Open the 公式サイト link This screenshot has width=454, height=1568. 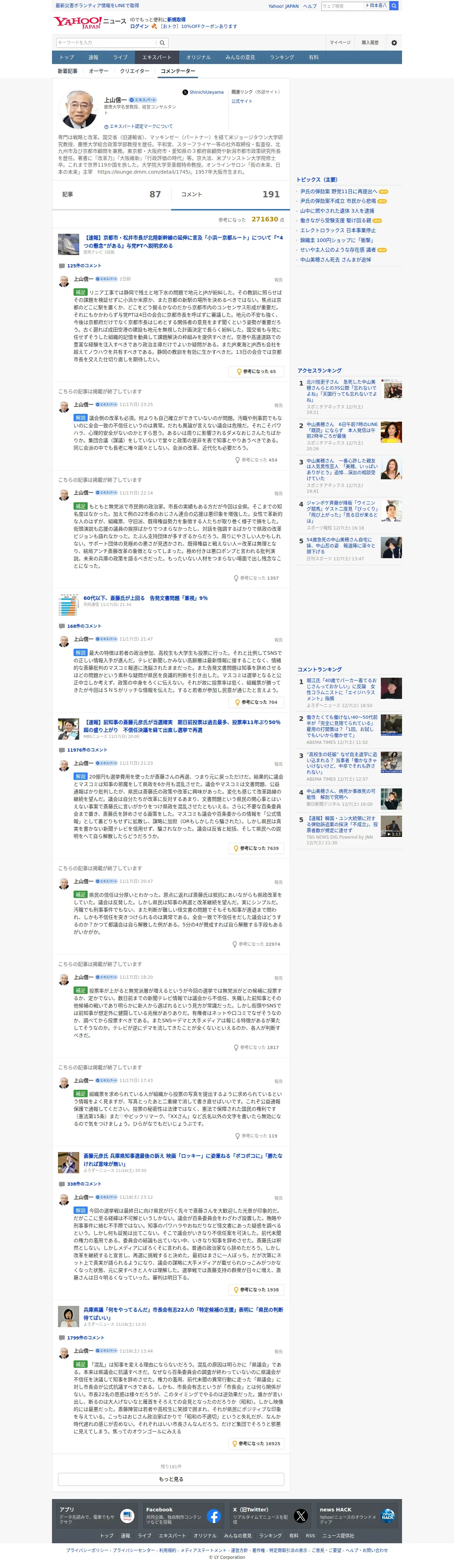(x=241, y=101)
